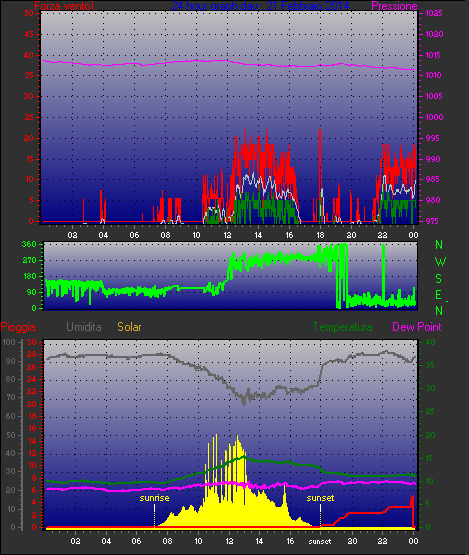The height and width of the screenshot is (555, 469).
Task: Click the S compass direction label
Action: click(439, 279)
